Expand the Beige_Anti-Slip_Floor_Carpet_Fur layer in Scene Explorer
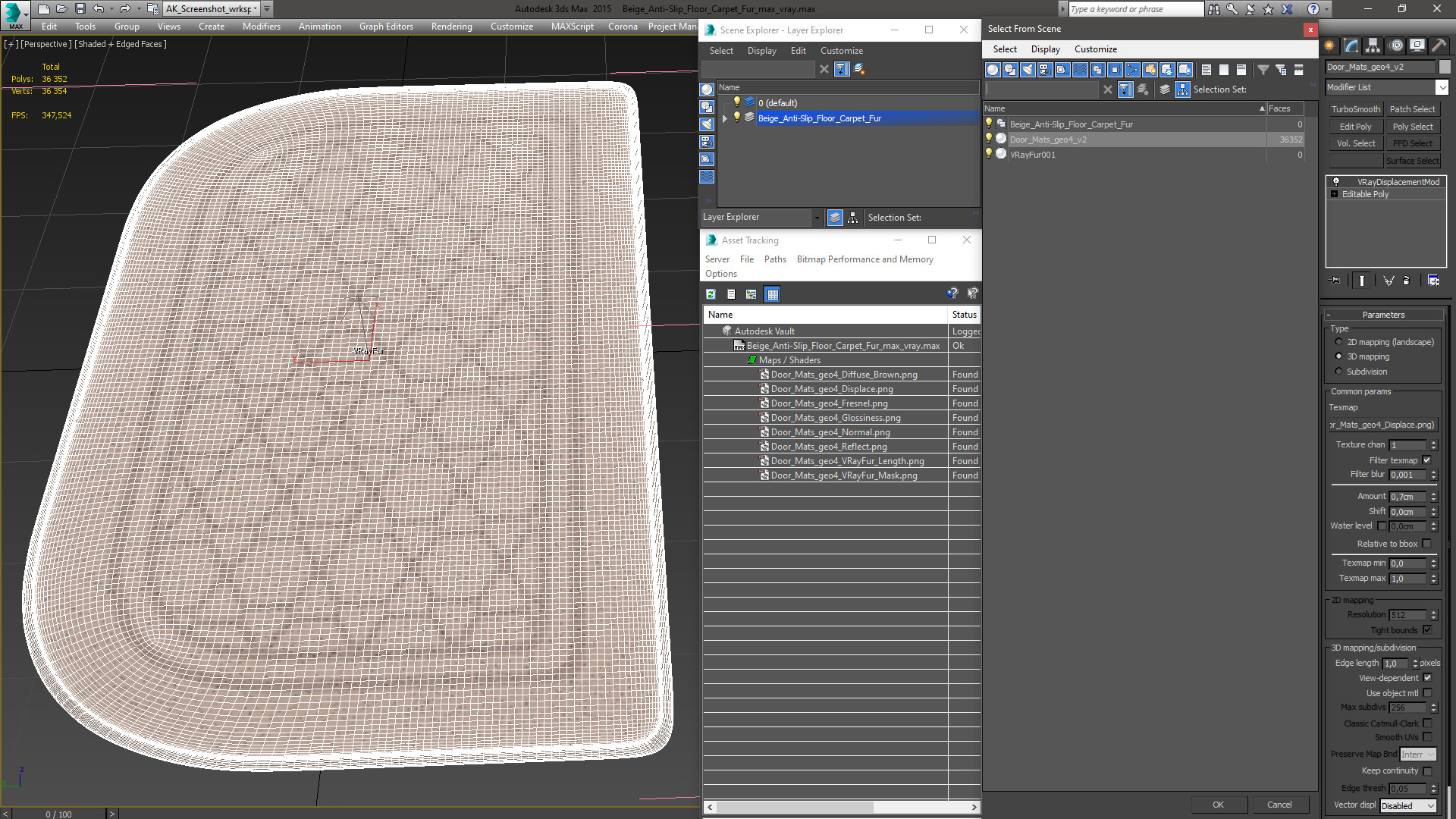1456x819 pixels. coord(725,118)
